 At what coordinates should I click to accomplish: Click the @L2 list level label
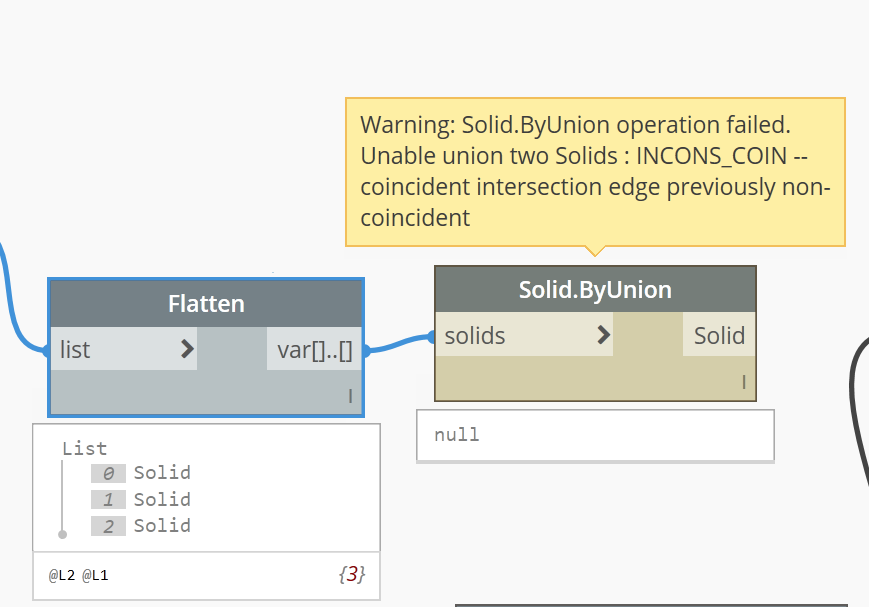(x=61, y=576)
